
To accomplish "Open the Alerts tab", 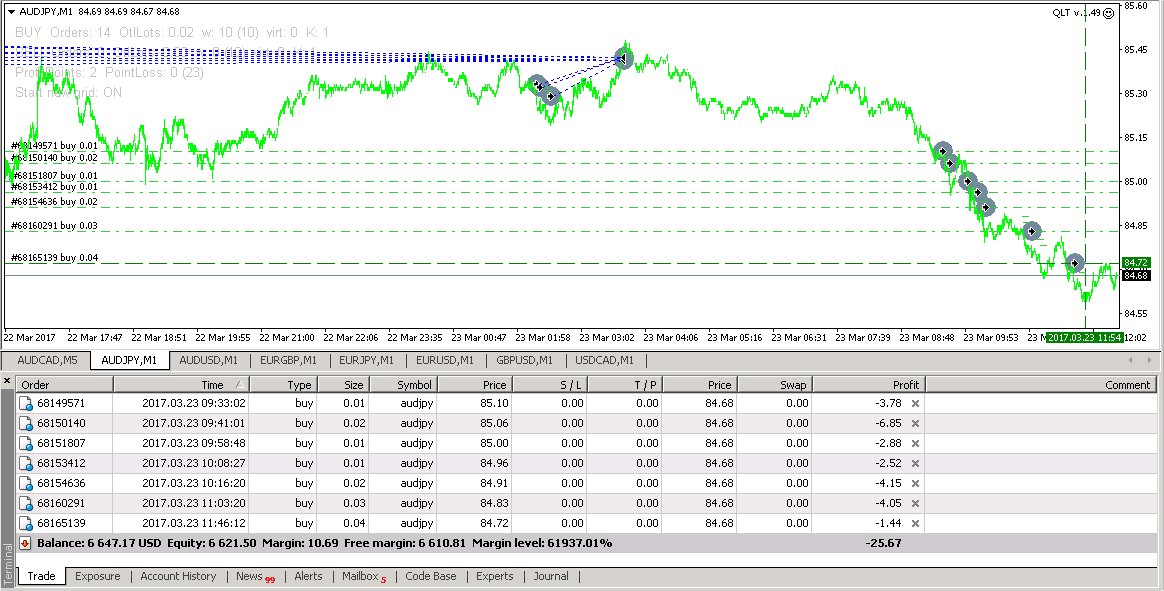I will (308, 576).
